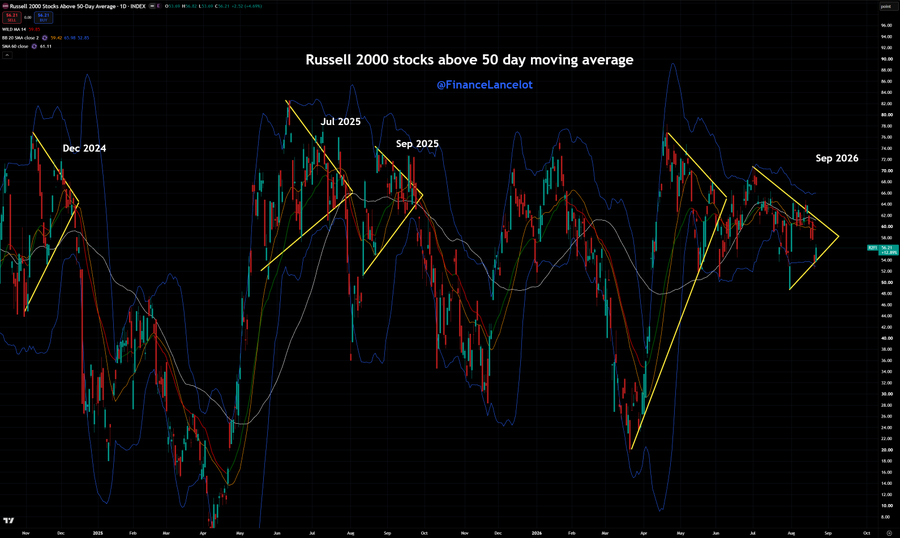Click the Oct label at the far right of the time axis
This screenshot has height=538, width=900.
click(x=866, y=533)
